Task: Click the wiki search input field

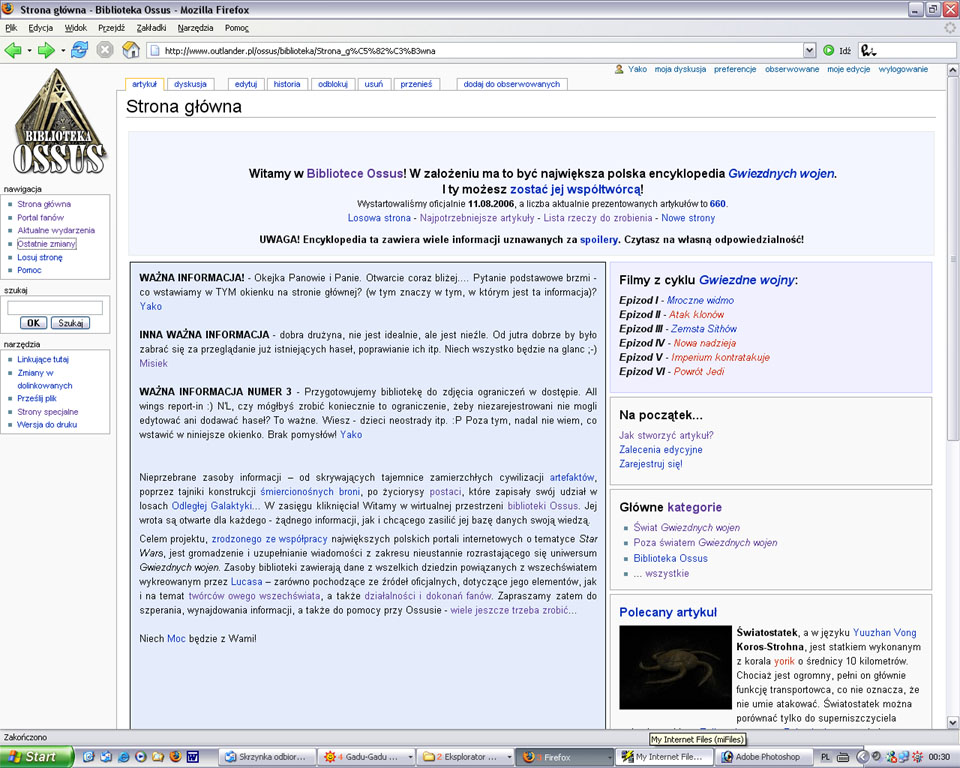Action: click(55, 307)
